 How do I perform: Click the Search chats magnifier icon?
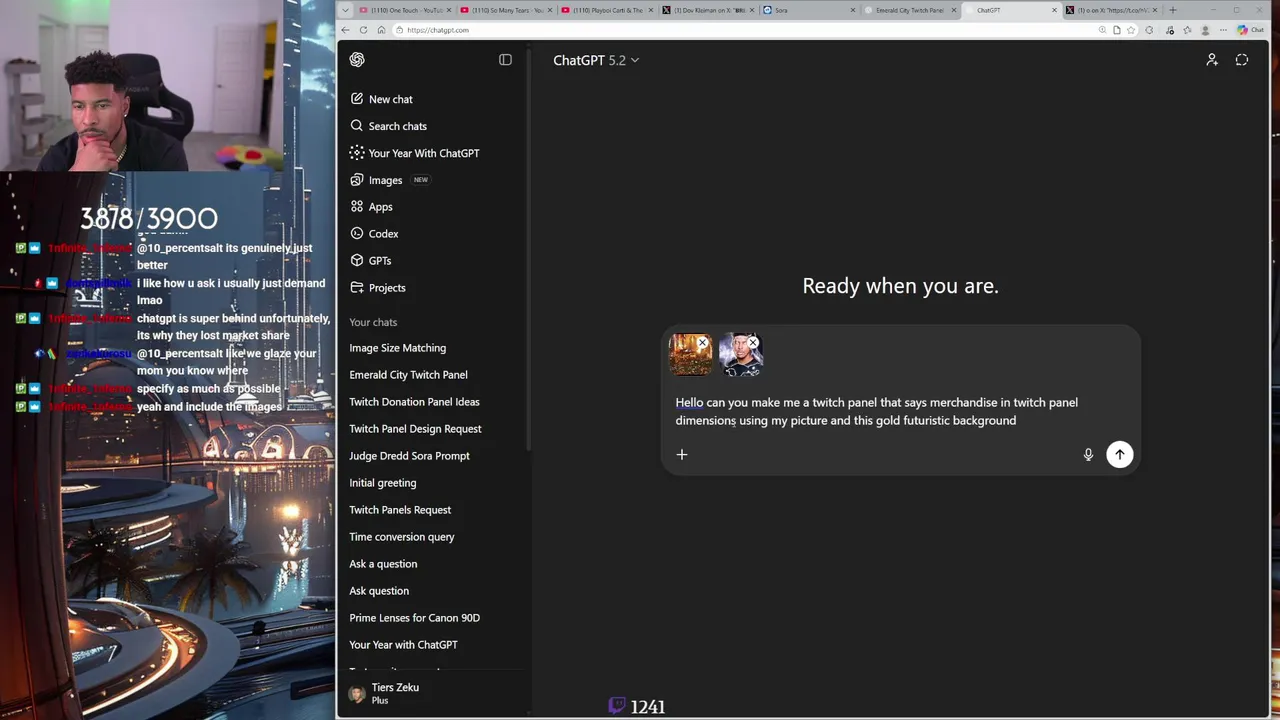(x=357, y=126)
